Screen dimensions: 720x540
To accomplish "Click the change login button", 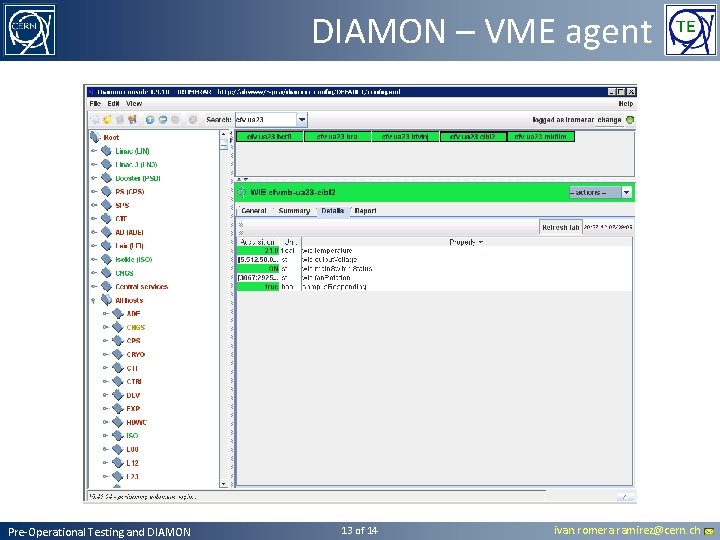I will 609,120.
